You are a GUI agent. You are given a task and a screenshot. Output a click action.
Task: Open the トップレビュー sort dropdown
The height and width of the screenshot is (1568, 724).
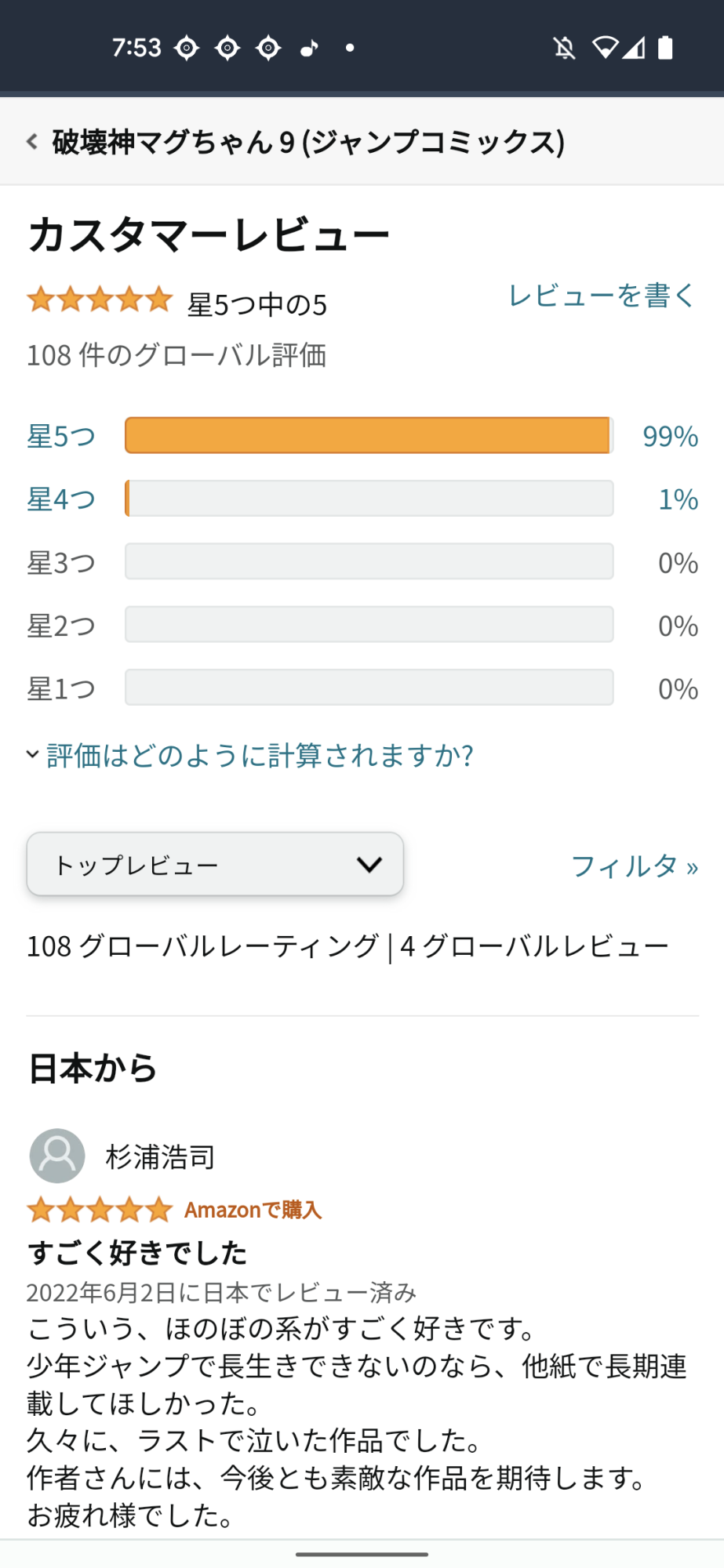215,864
